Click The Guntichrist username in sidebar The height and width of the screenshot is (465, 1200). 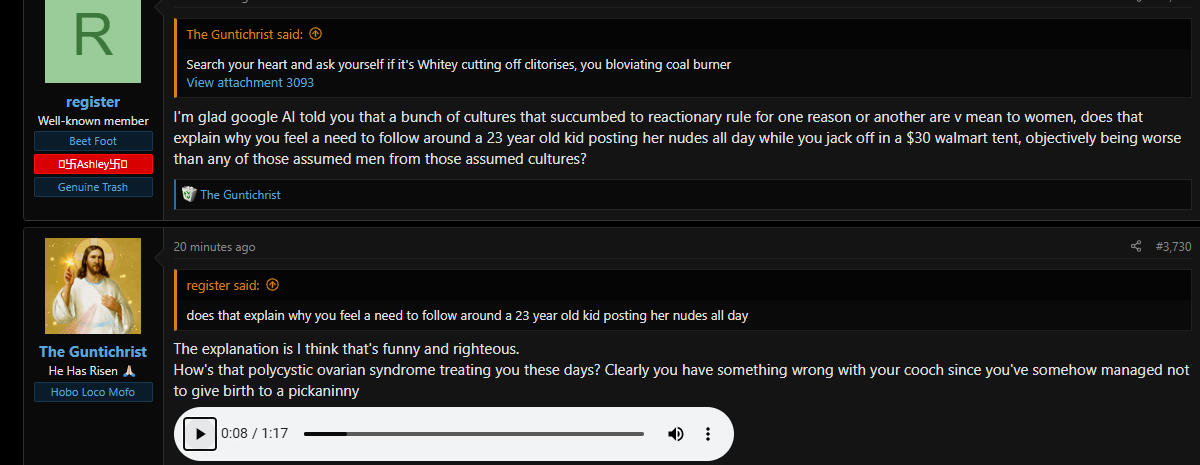coord(93,352)
